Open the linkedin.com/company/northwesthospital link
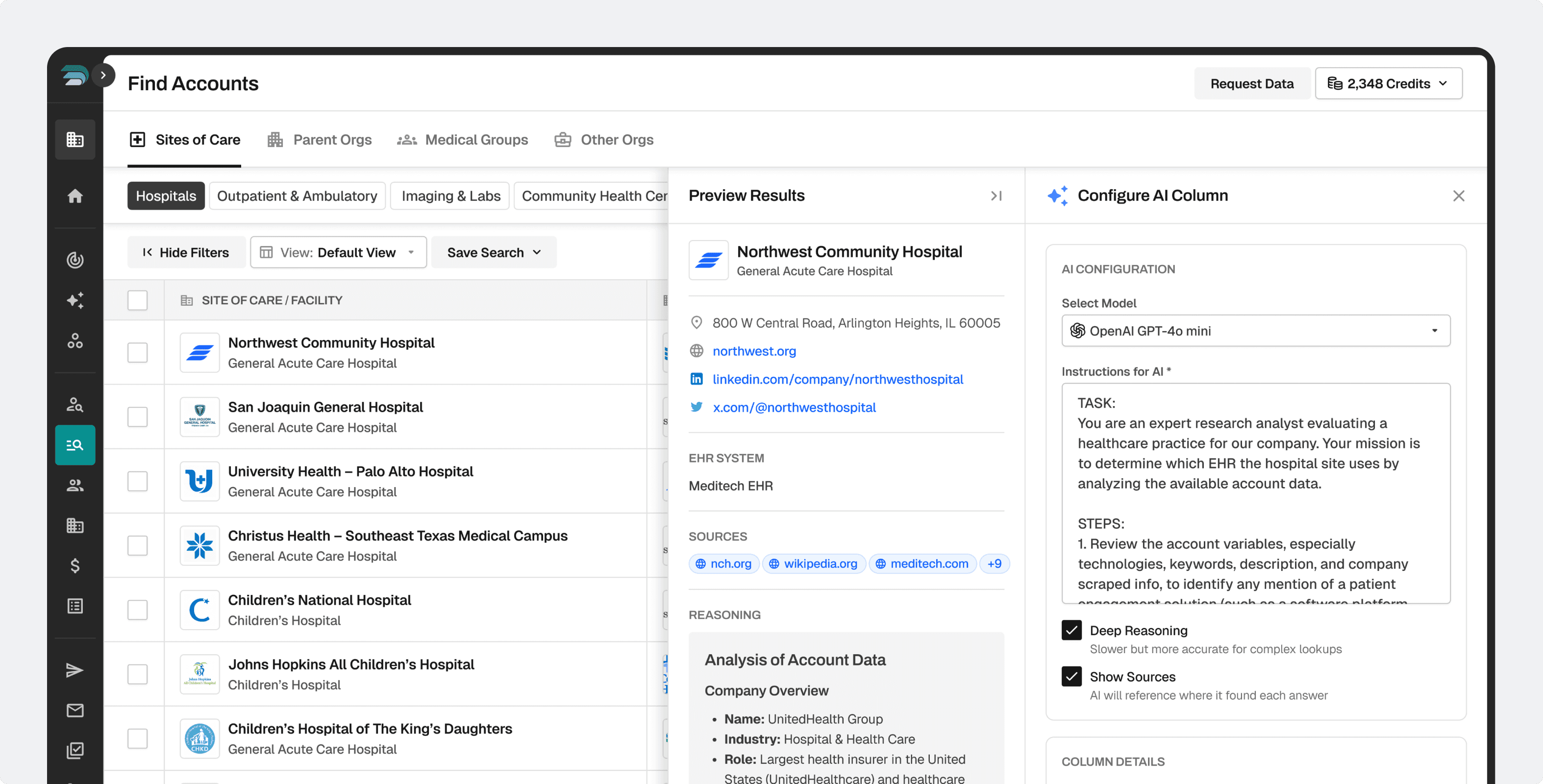Image resolution: width=1543 pixels, height=784 pixels. pos(837,379)
